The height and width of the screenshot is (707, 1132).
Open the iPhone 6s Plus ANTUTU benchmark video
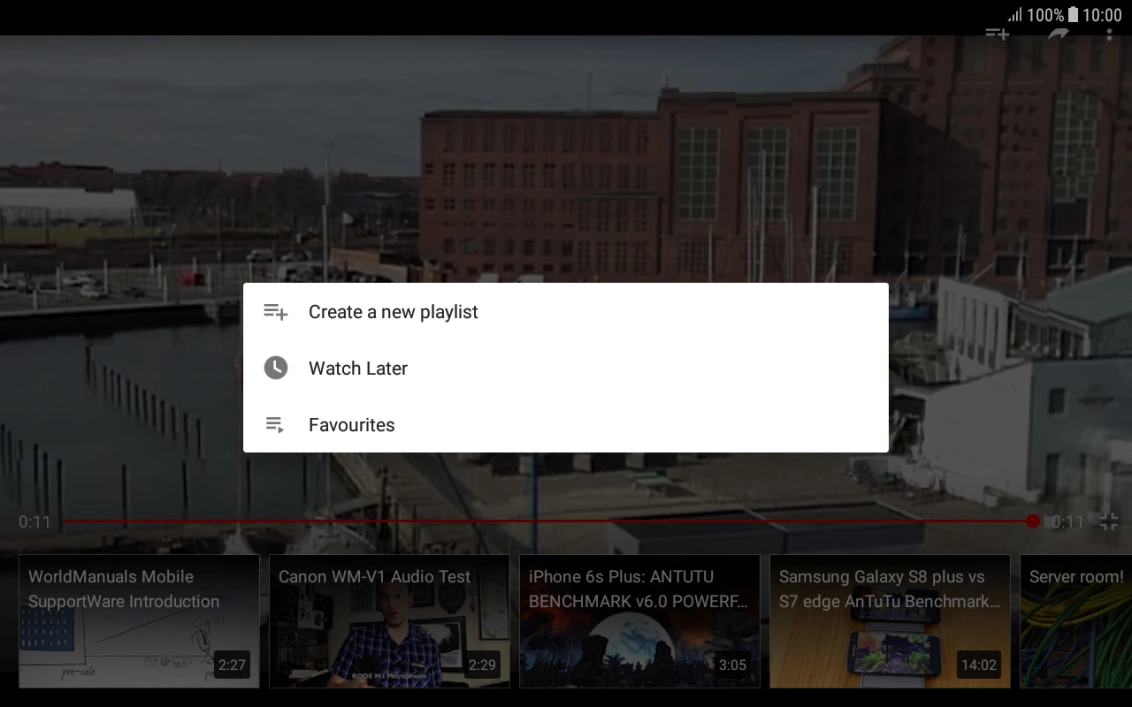coord(639,621)
